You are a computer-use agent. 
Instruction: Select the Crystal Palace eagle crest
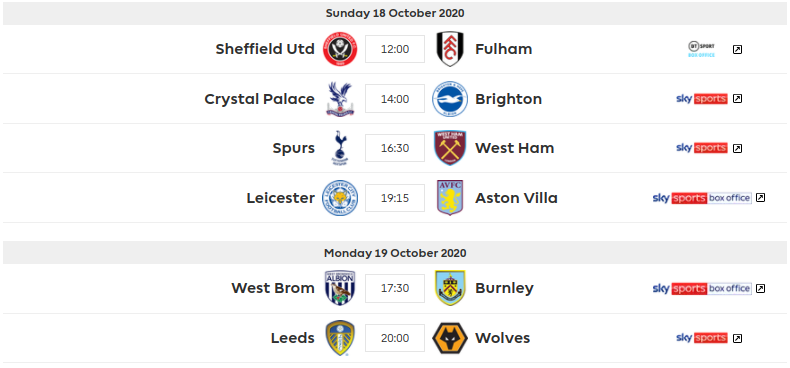pyautogui.click(x=340, y=99)
